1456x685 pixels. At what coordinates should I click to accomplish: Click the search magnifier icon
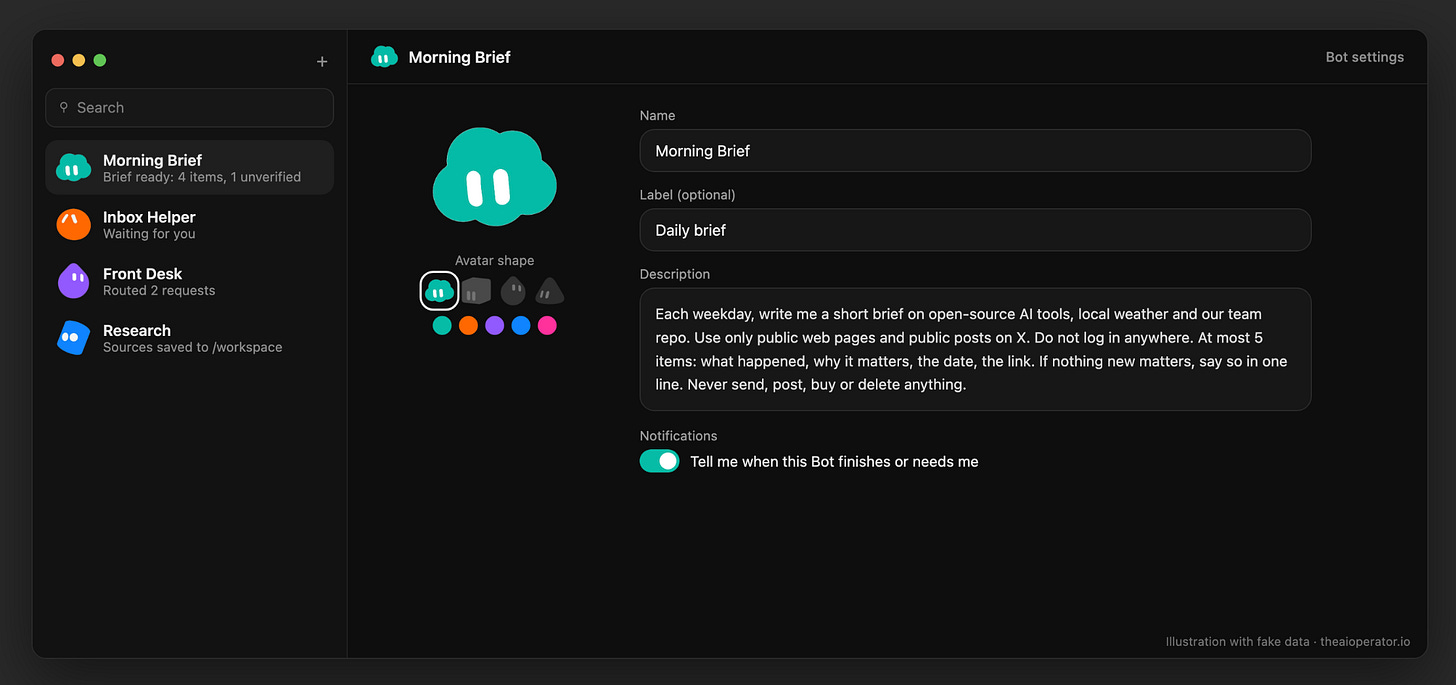point(64,107)
